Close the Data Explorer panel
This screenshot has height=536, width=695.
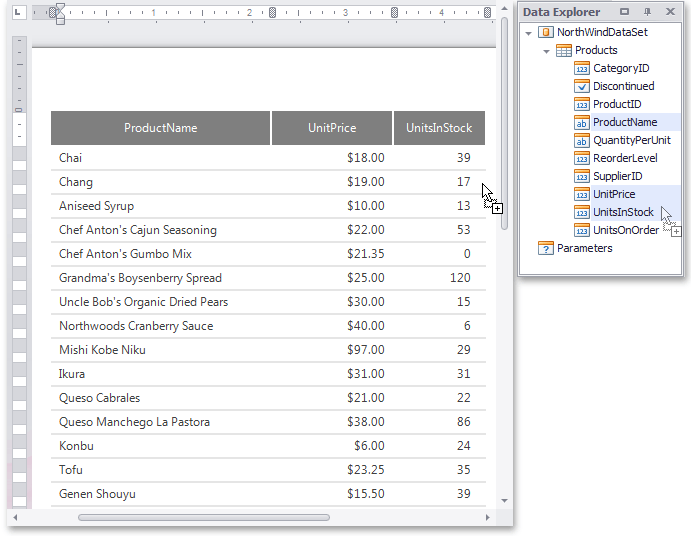[670, 12]
